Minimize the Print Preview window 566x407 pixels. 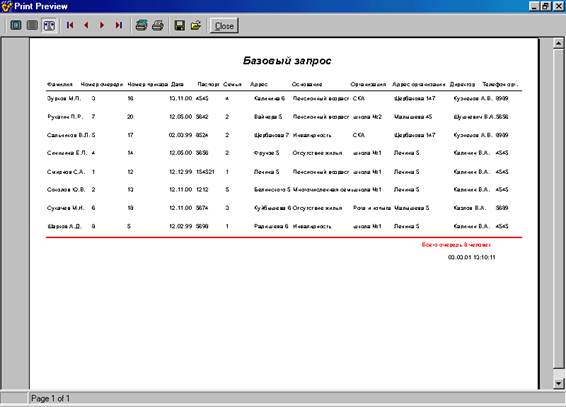tap(535, 6)
